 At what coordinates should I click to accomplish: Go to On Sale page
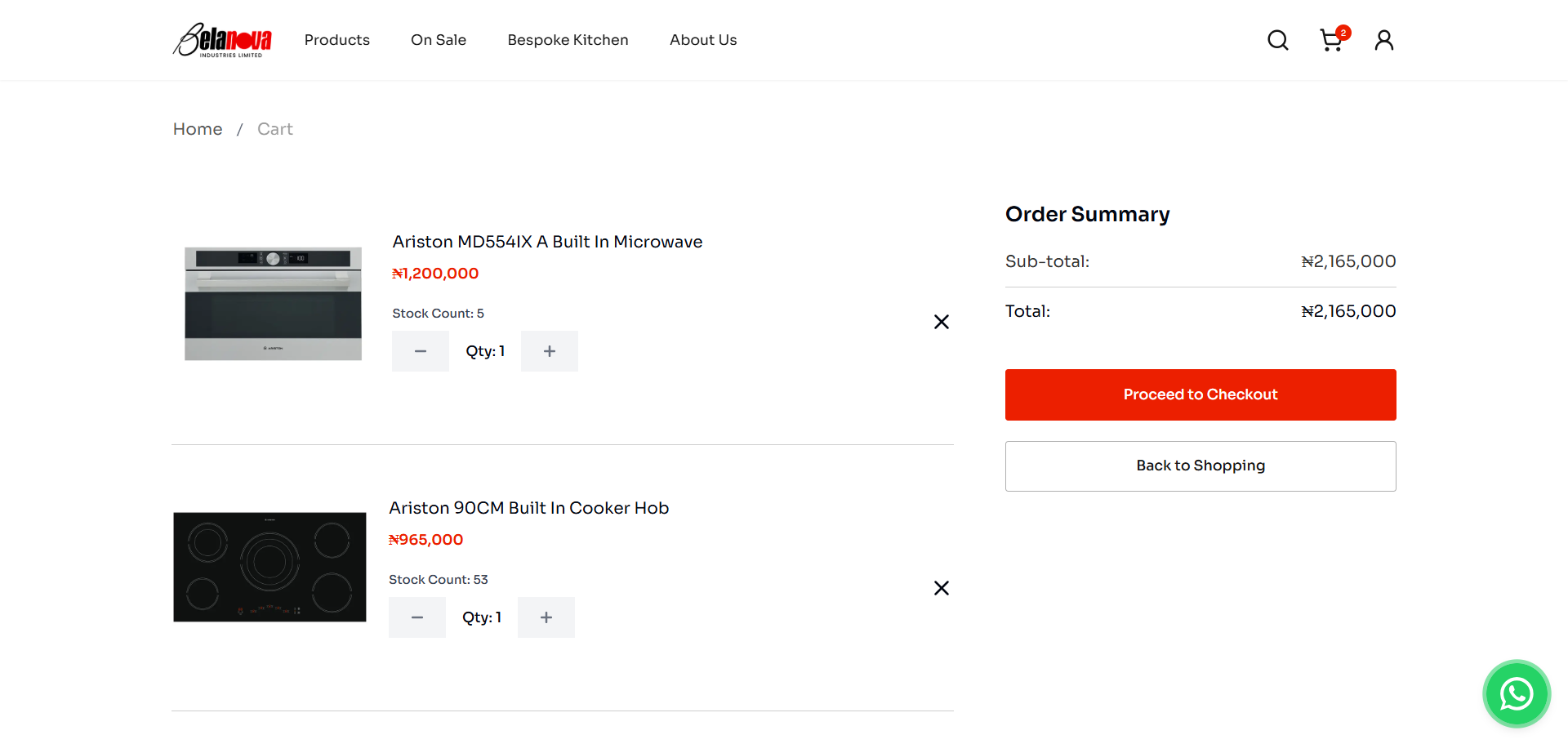pyautogui.click(x=439, y=40)
